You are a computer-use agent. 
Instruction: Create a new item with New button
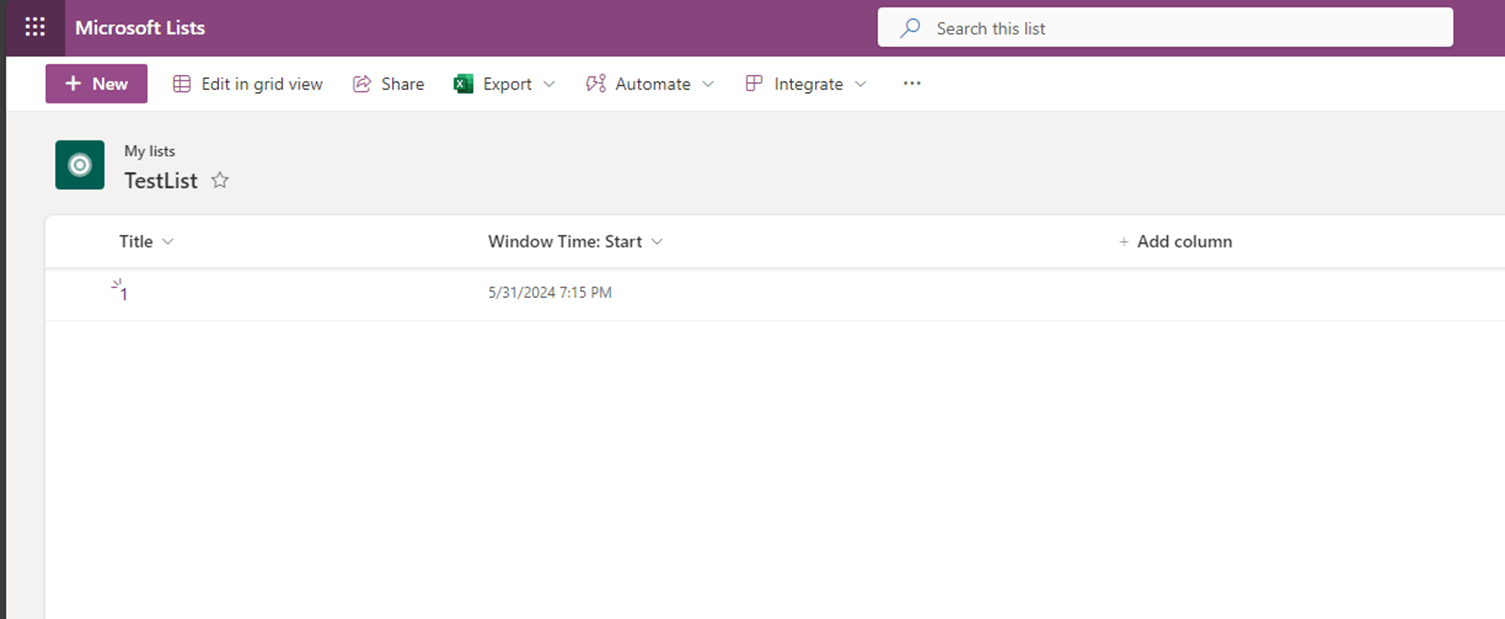point(96,84)
